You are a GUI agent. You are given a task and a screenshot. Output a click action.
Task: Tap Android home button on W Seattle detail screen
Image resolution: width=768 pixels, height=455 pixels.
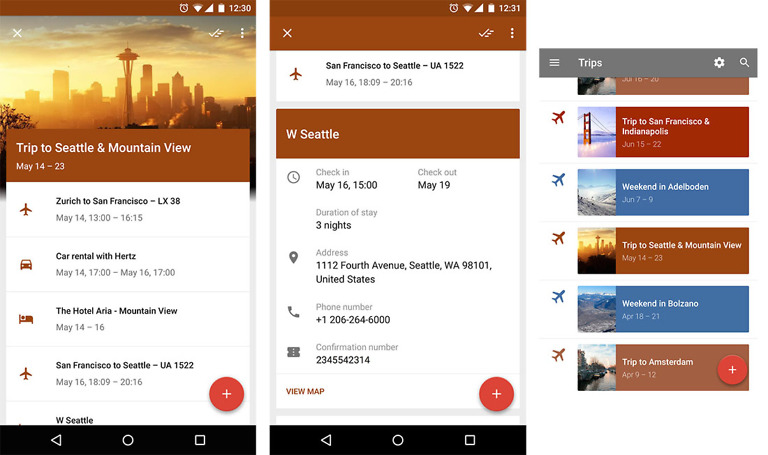(x=398, y=440)
